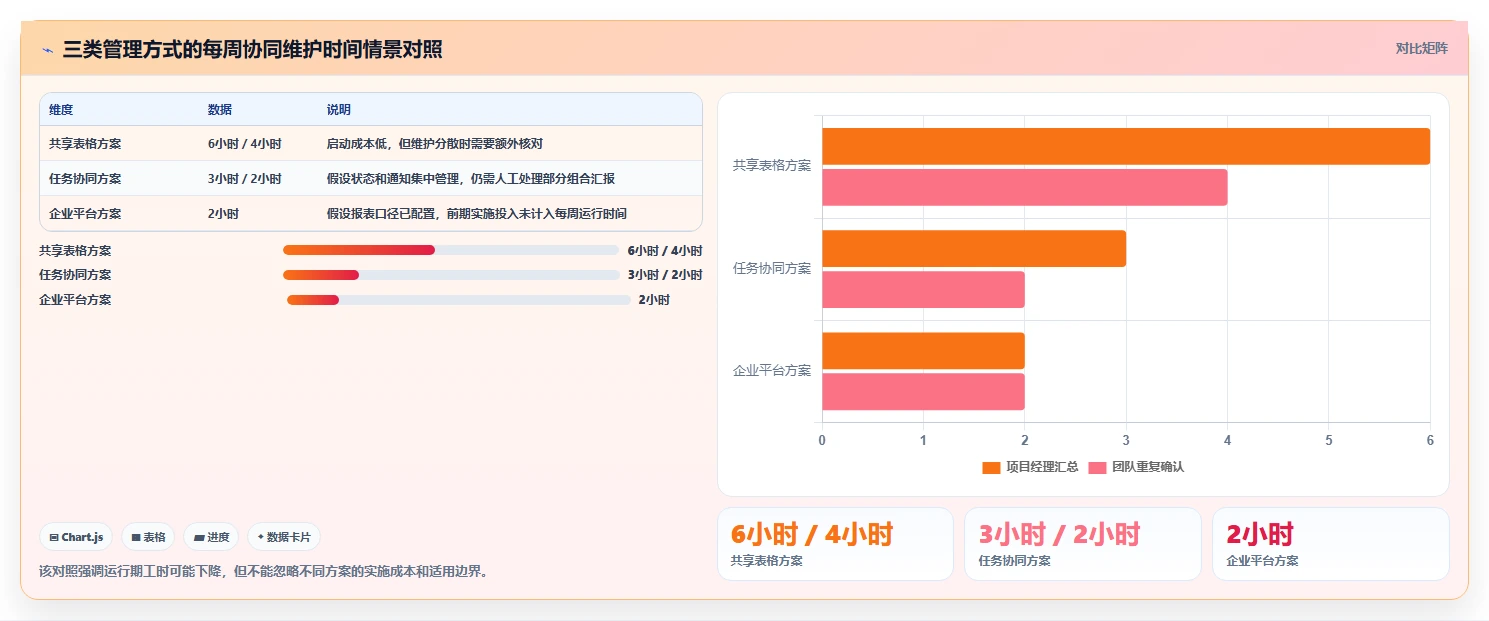This screenshot has height=621, width=1489.
Task: Click the 3小时 / 2小时 data card
Action: (1082, 544)
